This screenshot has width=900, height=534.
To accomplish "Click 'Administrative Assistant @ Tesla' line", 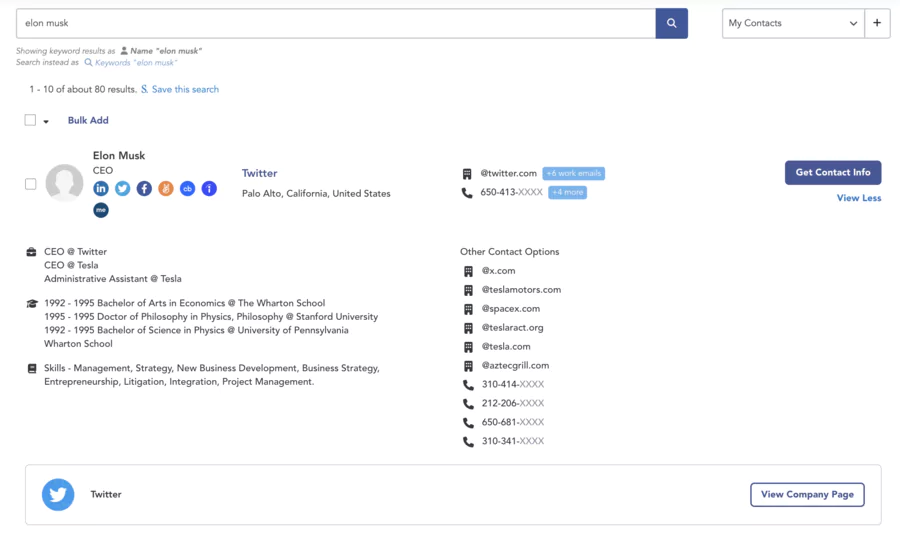I will tap(112, 279).
